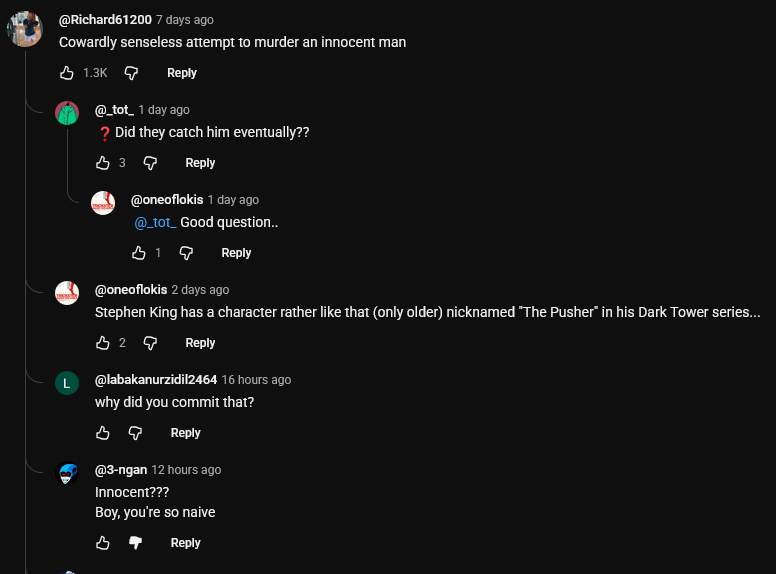This screenshot has width=776, height=574.
Task: Click the "7 days ago" comment timestamp
Action: [184, 20]
